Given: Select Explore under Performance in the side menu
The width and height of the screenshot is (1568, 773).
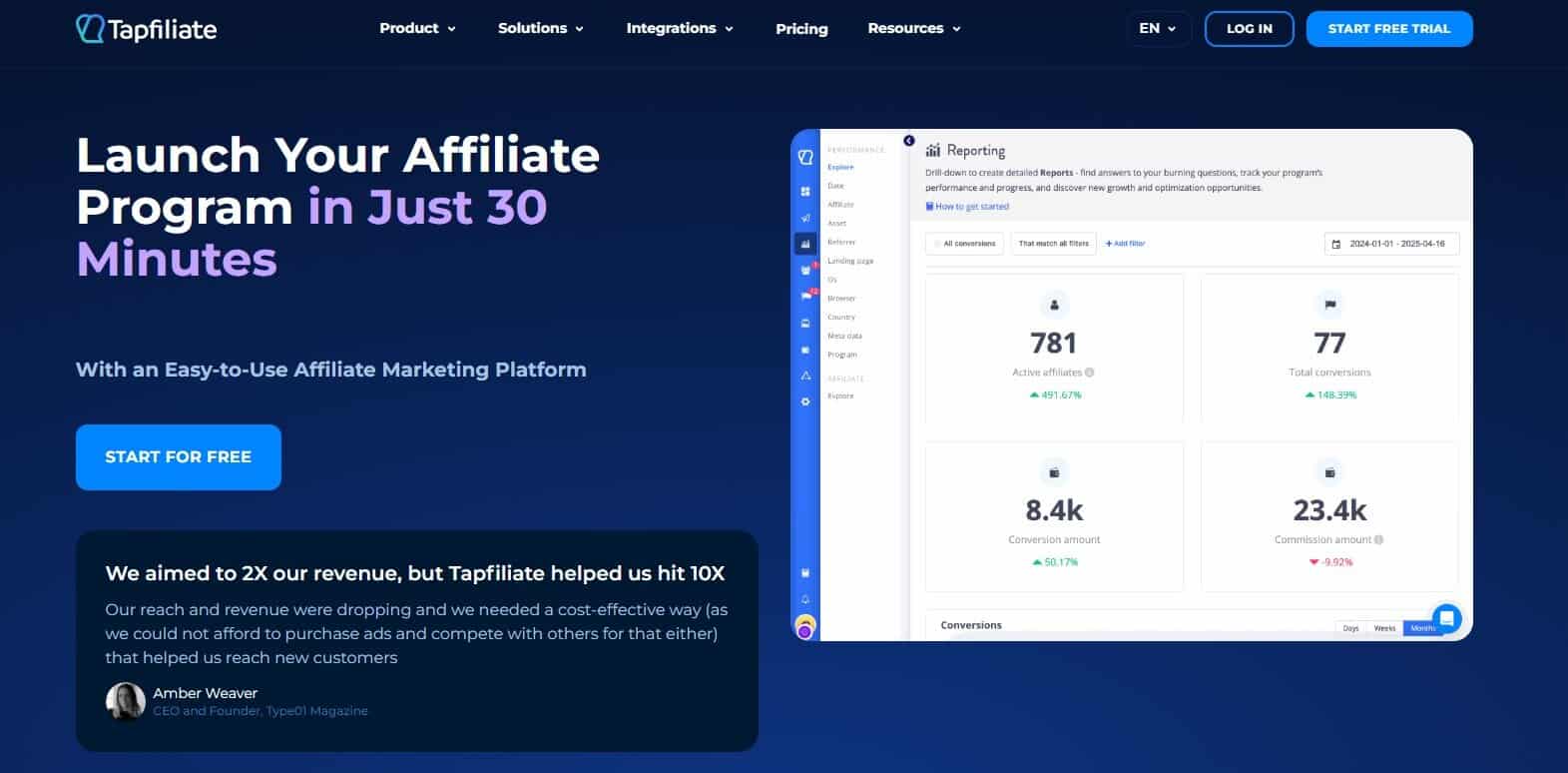Looking at the screenshot, I should click(840, 167).
